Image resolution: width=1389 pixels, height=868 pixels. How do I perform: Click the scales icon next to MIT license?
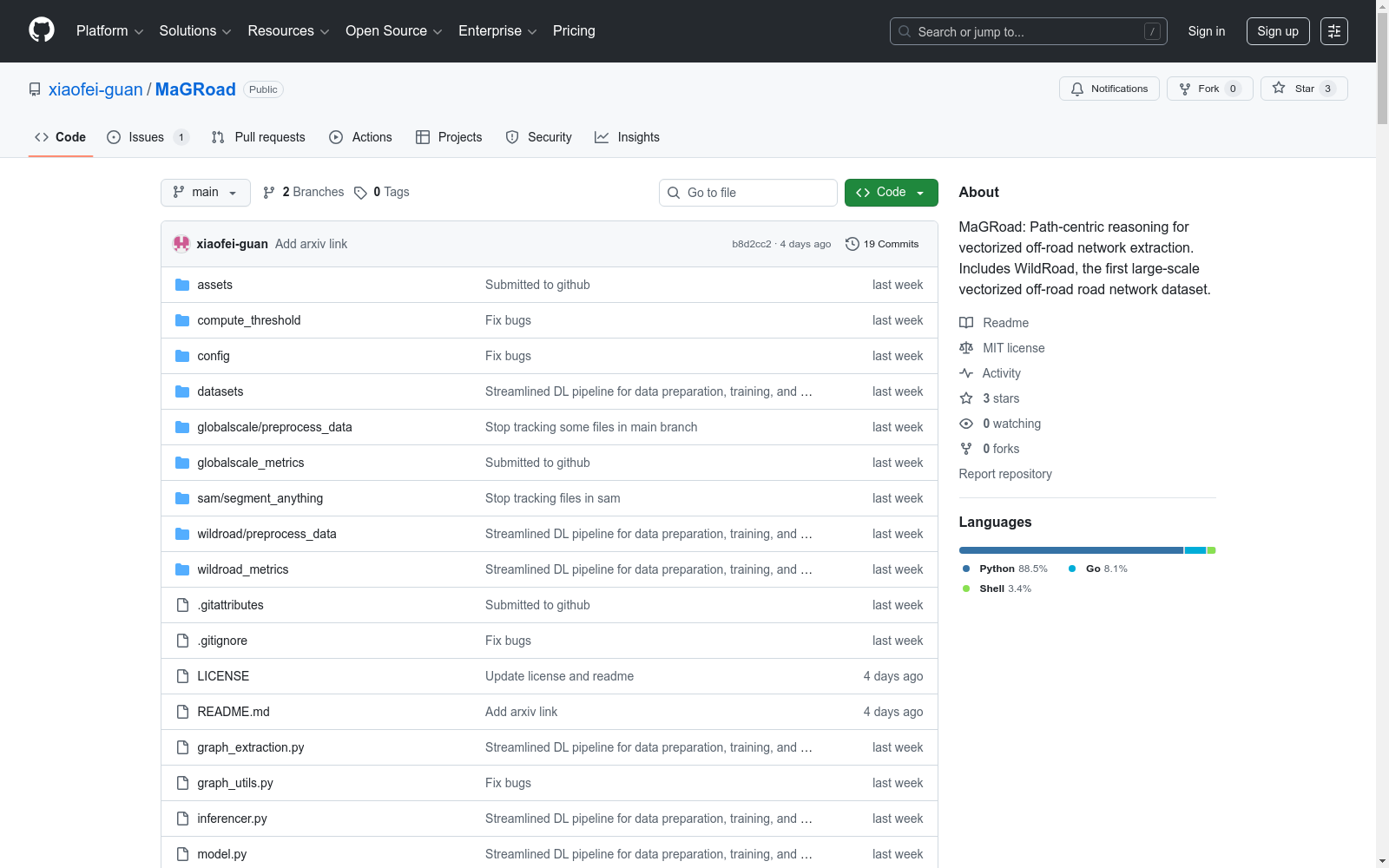(966, 348)
